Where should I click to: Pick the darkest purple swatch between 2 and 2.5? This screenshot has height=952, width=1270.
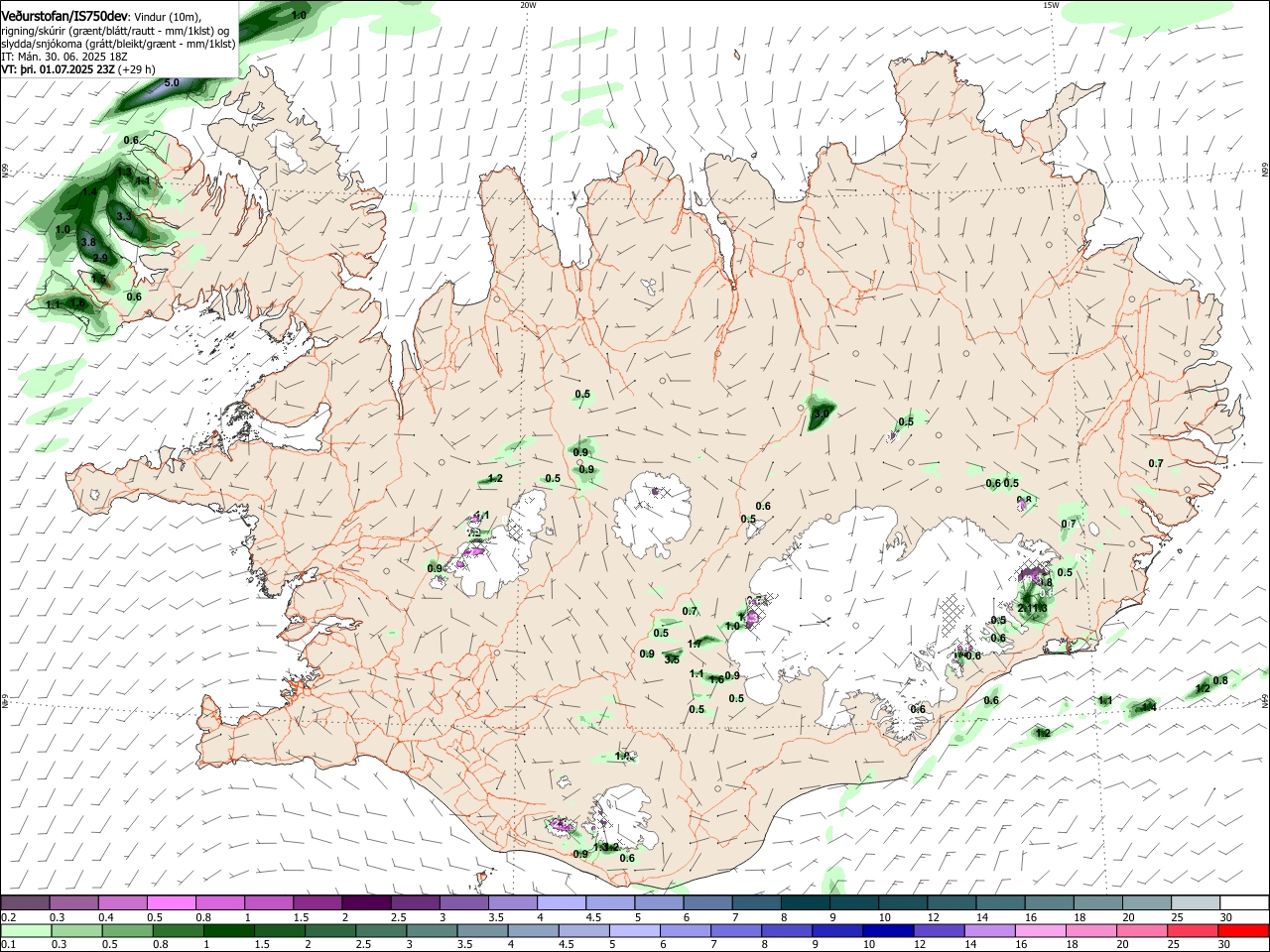pyautogui.click(x=365, y=903)
